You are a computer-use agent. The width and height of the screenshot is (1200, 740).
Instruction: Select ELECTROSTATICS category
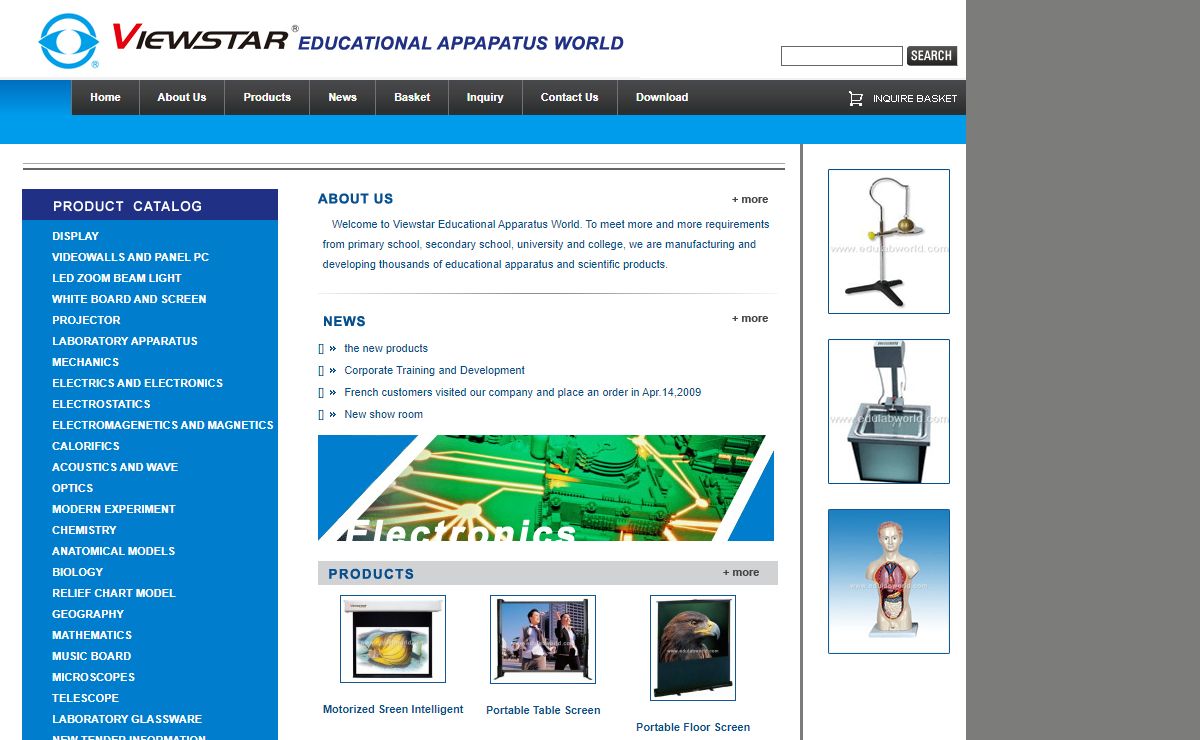(x=101, y=404)
